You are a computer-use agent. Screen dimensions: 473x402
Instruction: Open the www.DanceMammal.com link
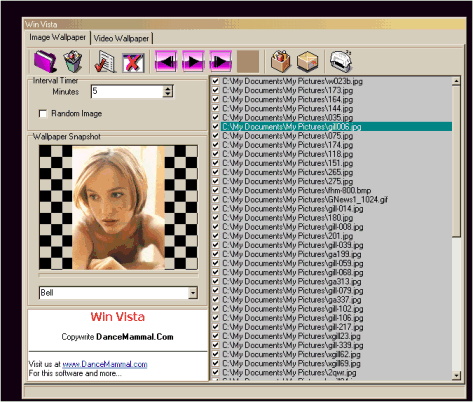(105, 364)
